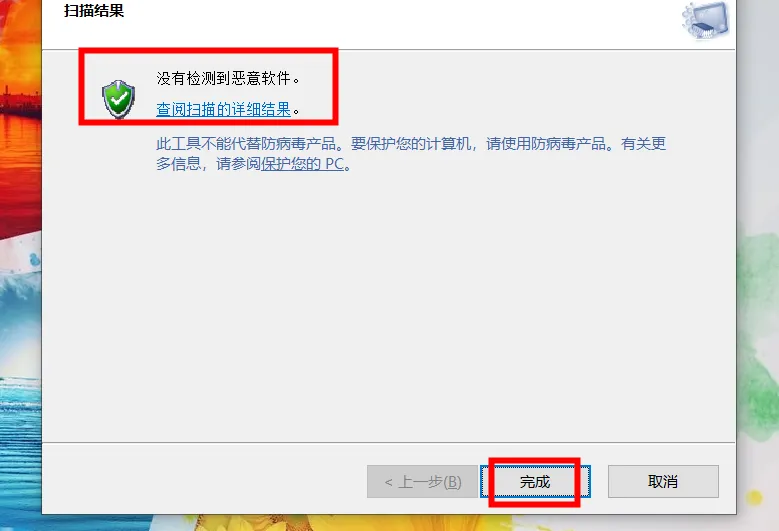Click the green shield checkmark icon

(x=118, y=99)
